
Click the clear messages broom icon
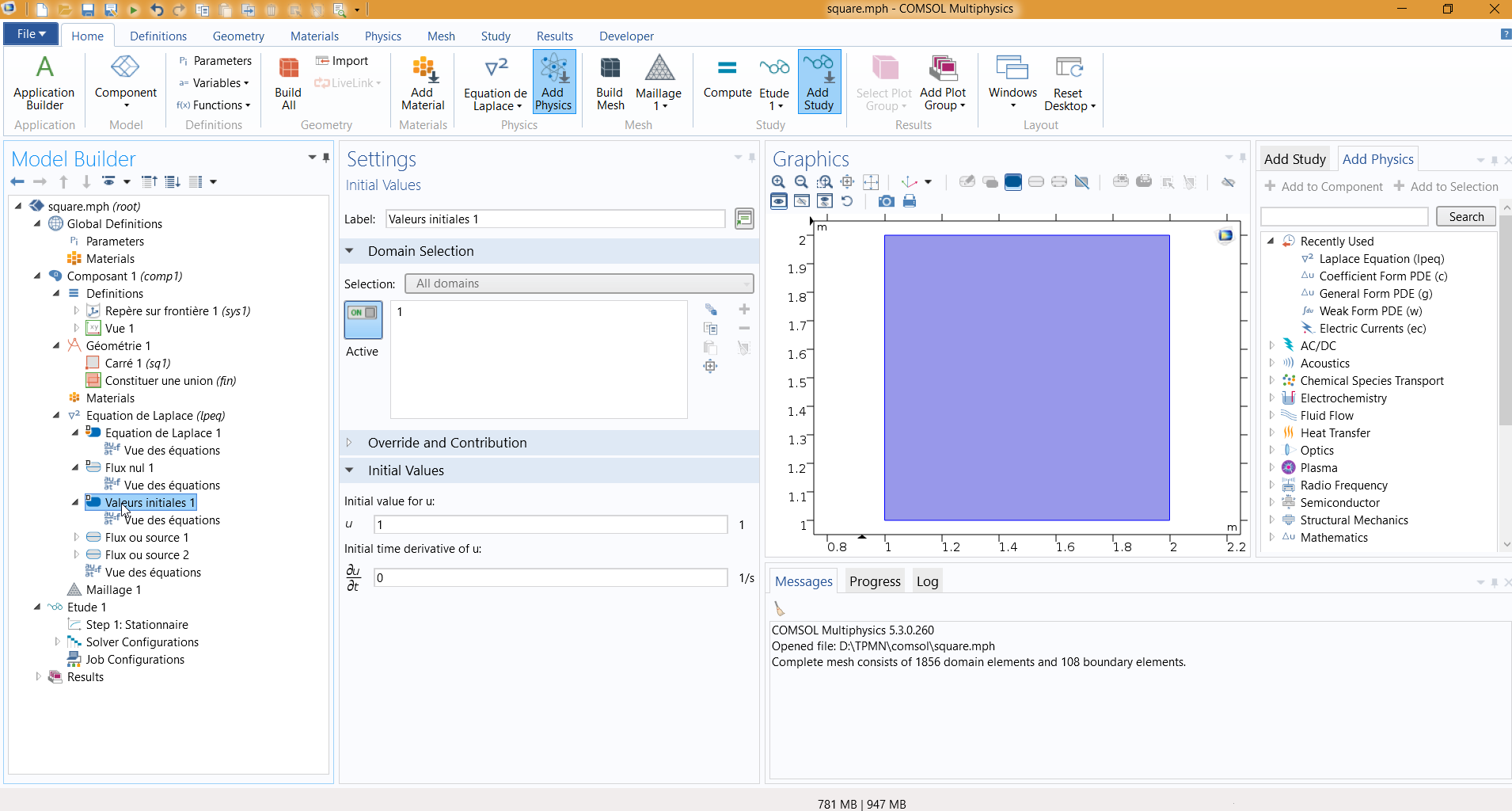click(x=780, y=608)
